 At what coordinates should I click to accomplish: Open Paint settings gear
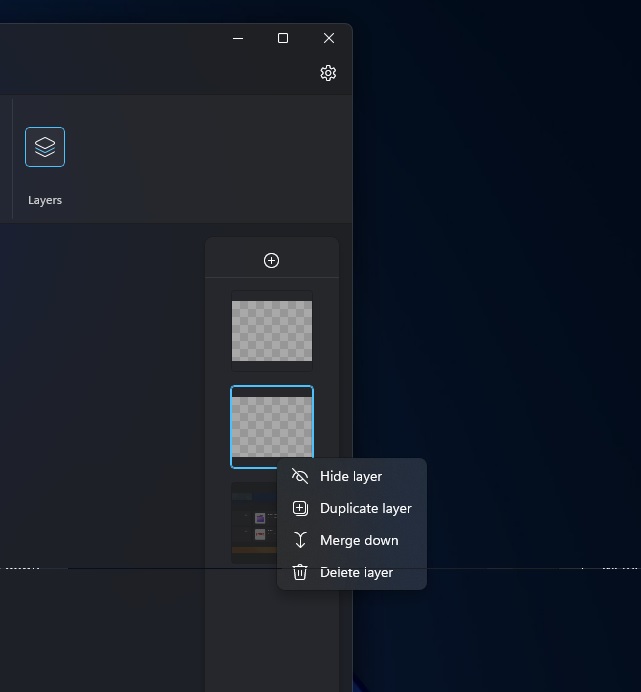pyautogui.click(x=328, y=73)
